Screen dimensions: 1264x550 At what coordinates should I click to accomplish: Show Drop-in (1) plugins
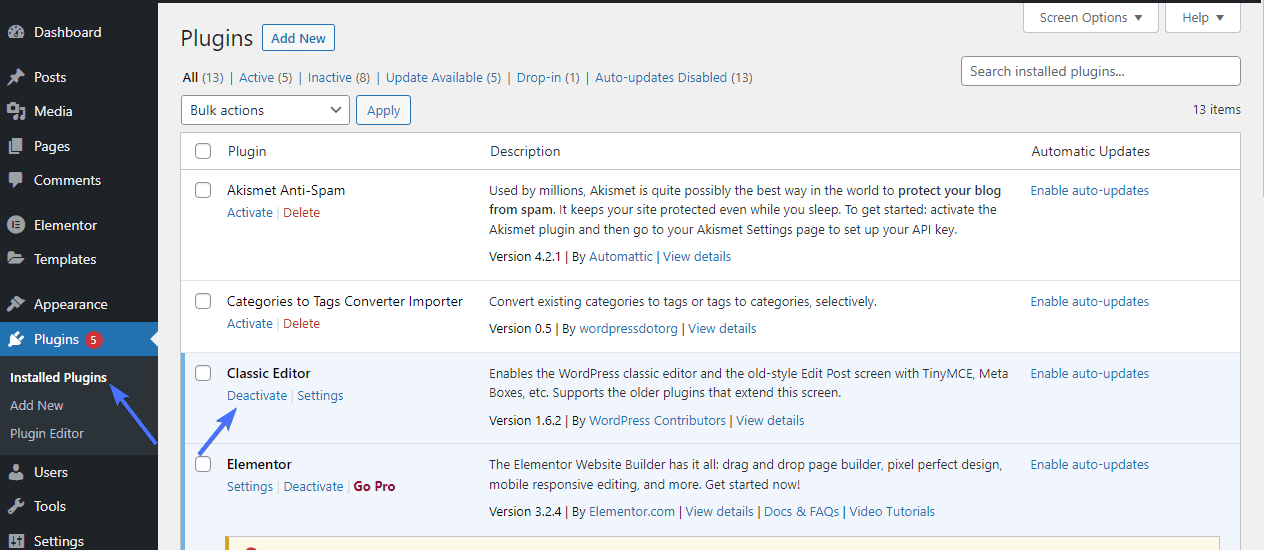coord(548,77)
